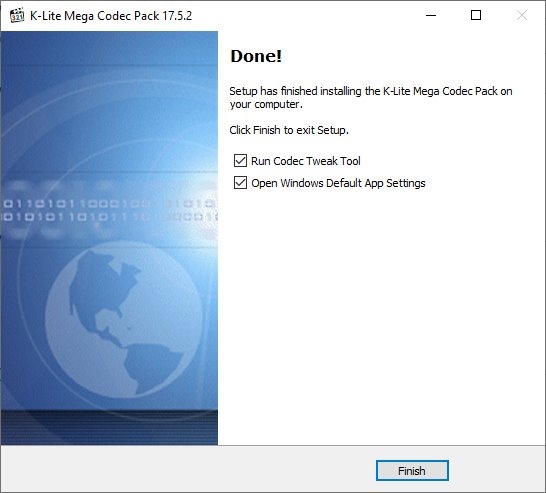The image size is (546, 493).
Task: Click the greyed-out close X button
Action: pyautogui.click(x=522, y=15)
